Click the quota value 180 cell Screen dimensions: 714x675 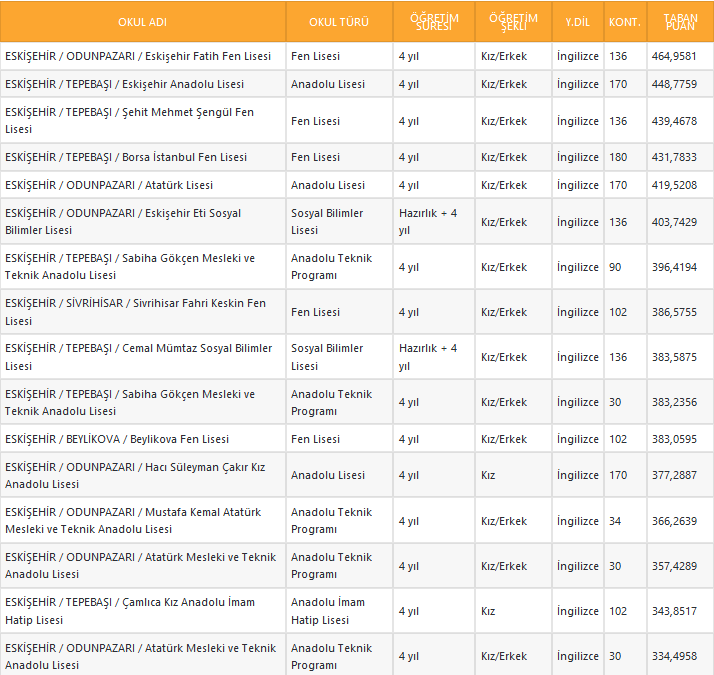click(618, 158)
